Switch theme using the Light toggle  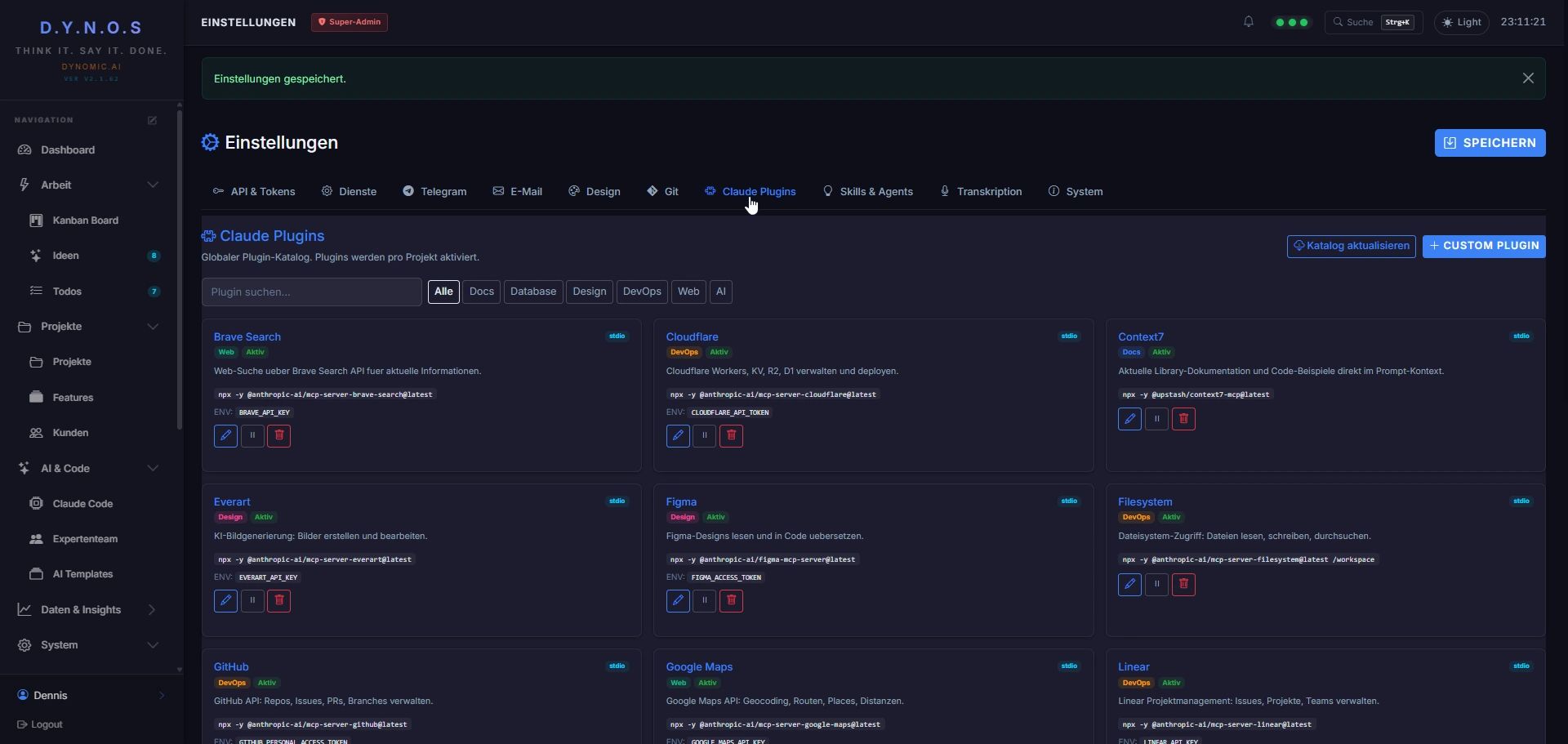click(1462, 22)
